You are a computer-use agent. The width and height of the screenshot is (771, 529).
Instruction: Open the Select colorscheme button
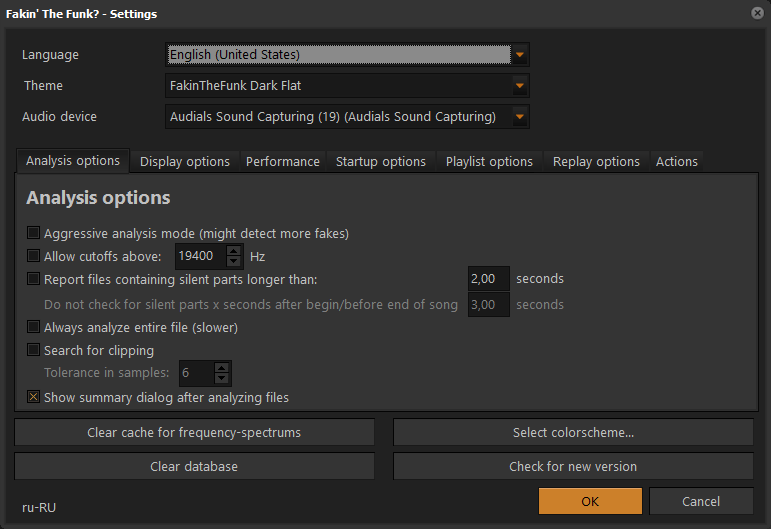[x=573, y=432]
